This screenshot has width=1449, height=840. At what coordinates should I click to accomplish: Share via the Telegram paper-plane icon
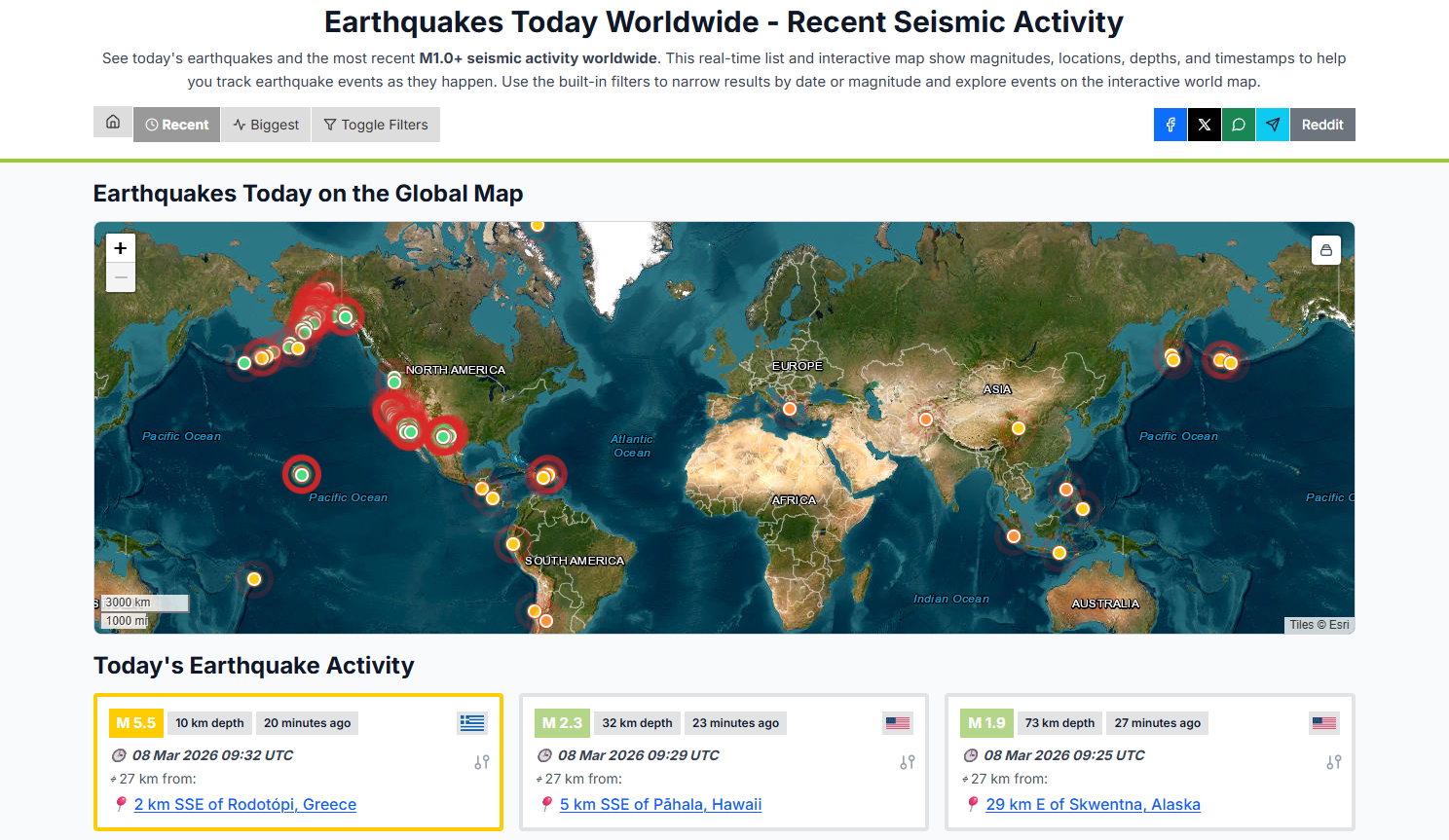point(1273,125)
